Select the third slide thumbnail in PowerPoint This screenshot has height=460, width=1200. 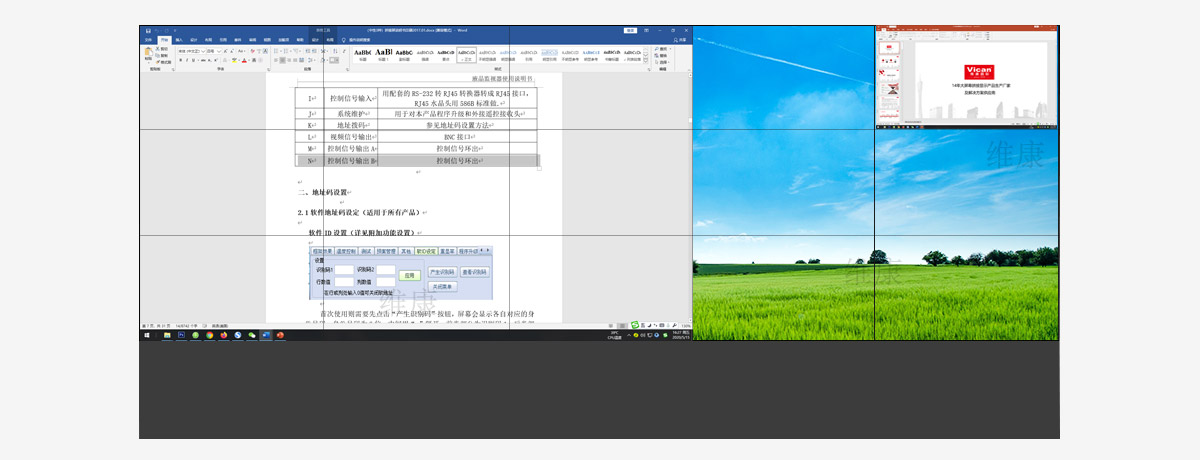[x=889, y=75]
